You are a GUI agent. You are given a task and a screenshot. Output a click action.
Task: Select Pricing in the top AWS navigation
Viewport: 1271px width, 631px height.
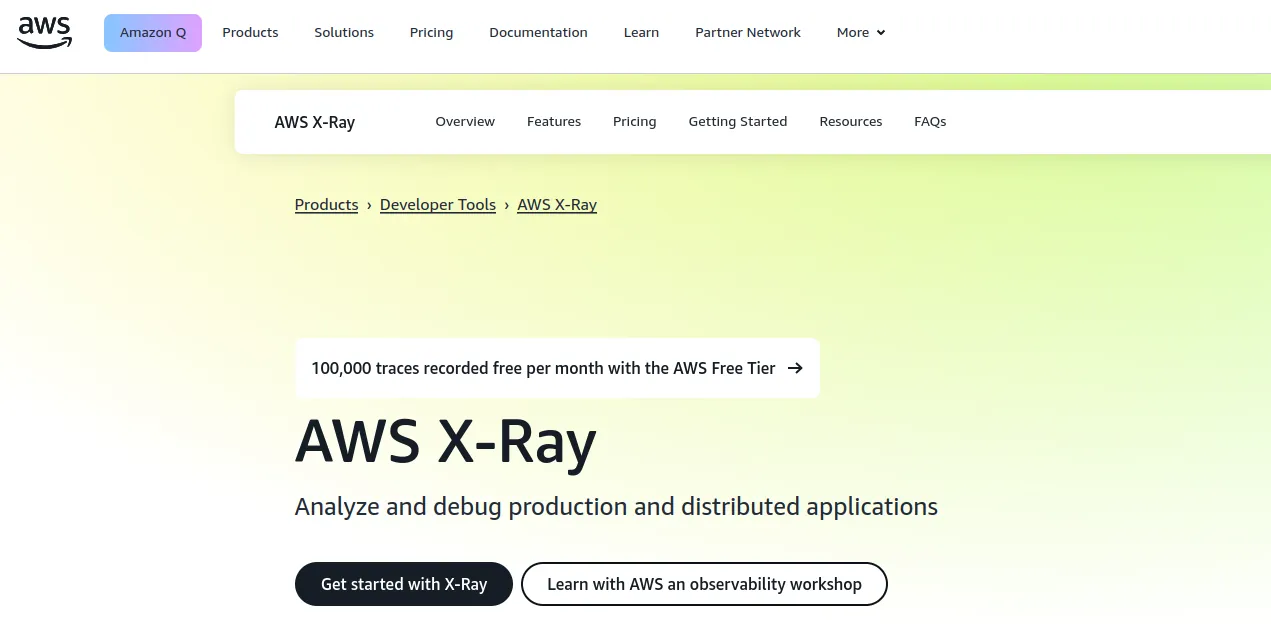(431, 33)
